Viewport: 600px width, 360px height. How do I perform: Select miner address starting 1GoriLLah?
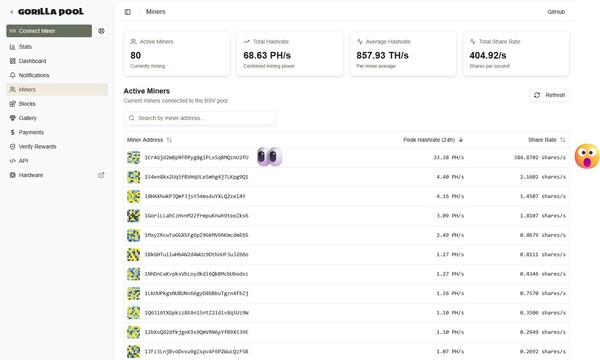pyautogui.click(x=196, y=216)
